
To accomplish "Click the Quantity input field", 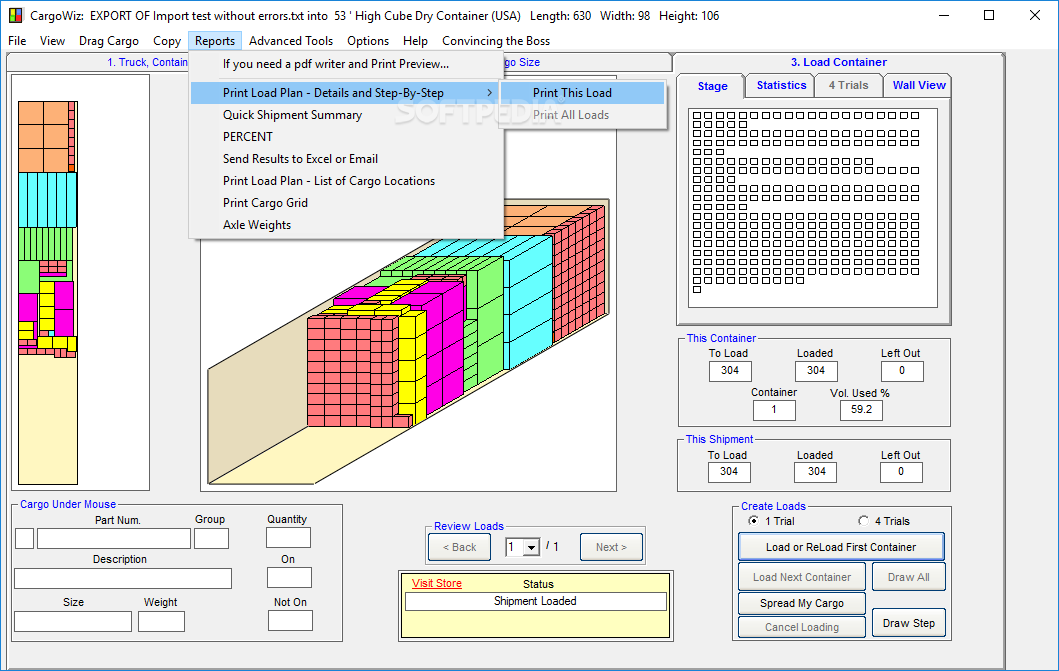I will coord(288,538).
